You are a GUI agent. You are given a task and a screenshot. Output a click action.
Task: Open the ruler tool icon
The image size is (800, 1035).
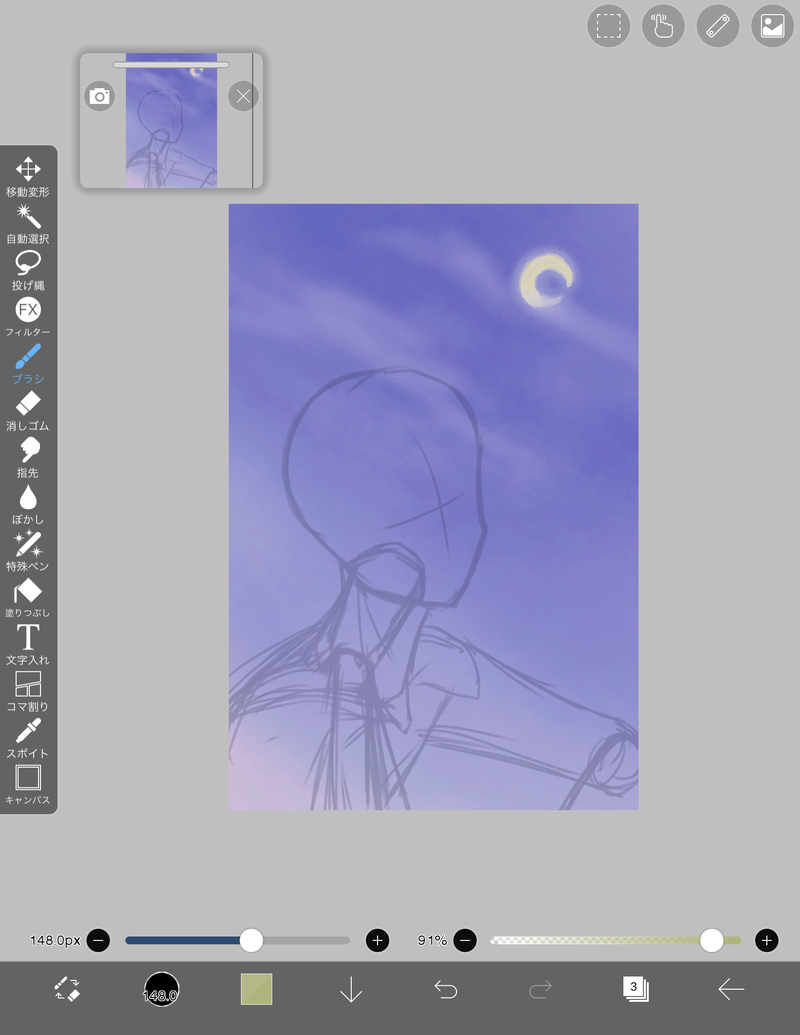(717, 26)
